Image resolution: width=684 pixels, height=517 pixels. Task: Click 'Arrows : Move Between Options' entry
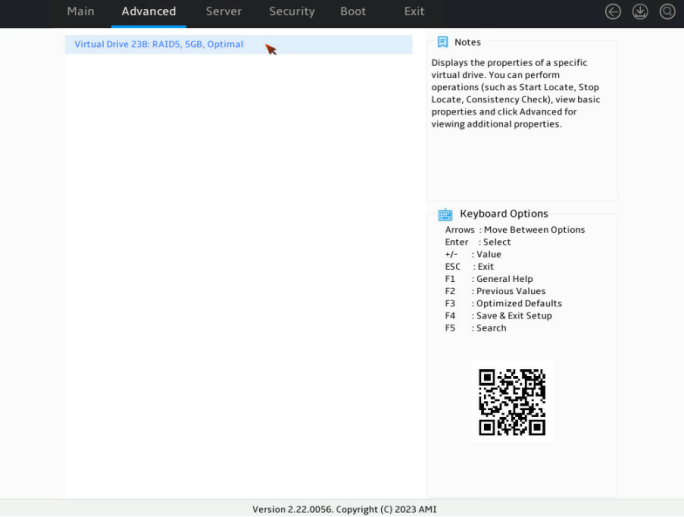[x=515, y=230]
